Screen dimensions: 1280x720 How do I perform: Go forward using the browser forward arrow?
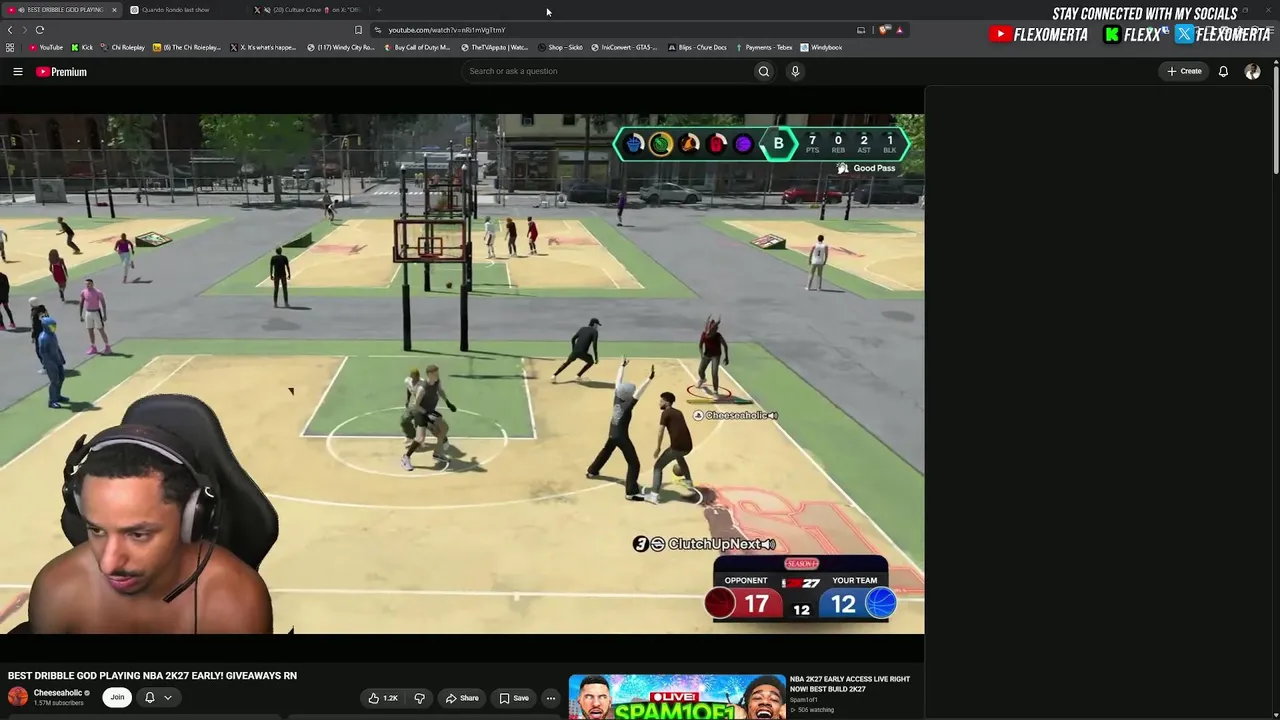coord(25,30)
